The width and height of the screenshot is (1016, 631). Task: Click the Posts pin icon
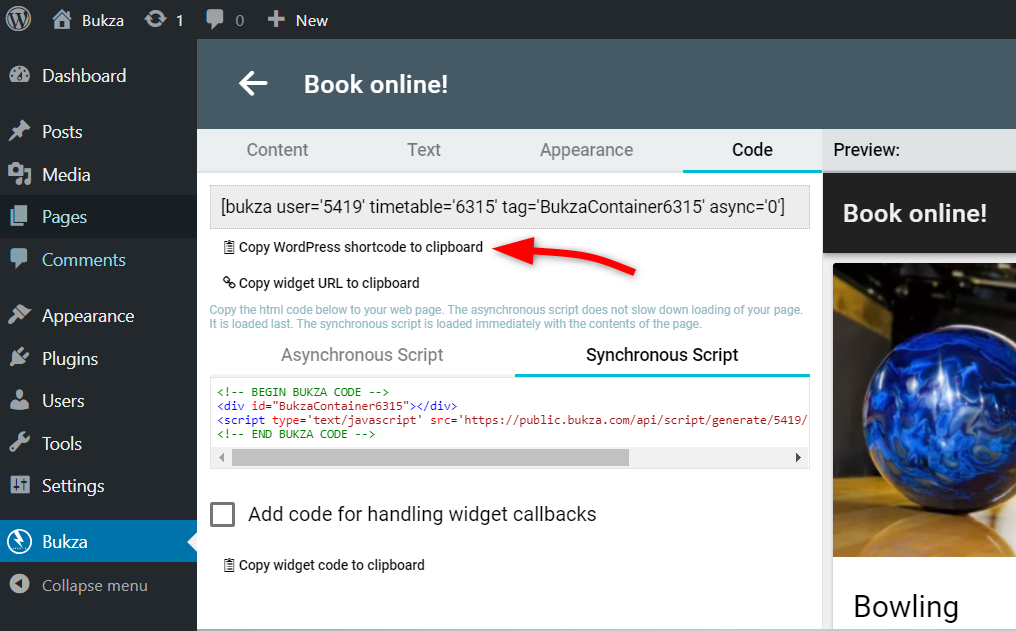tap(19, 131)
